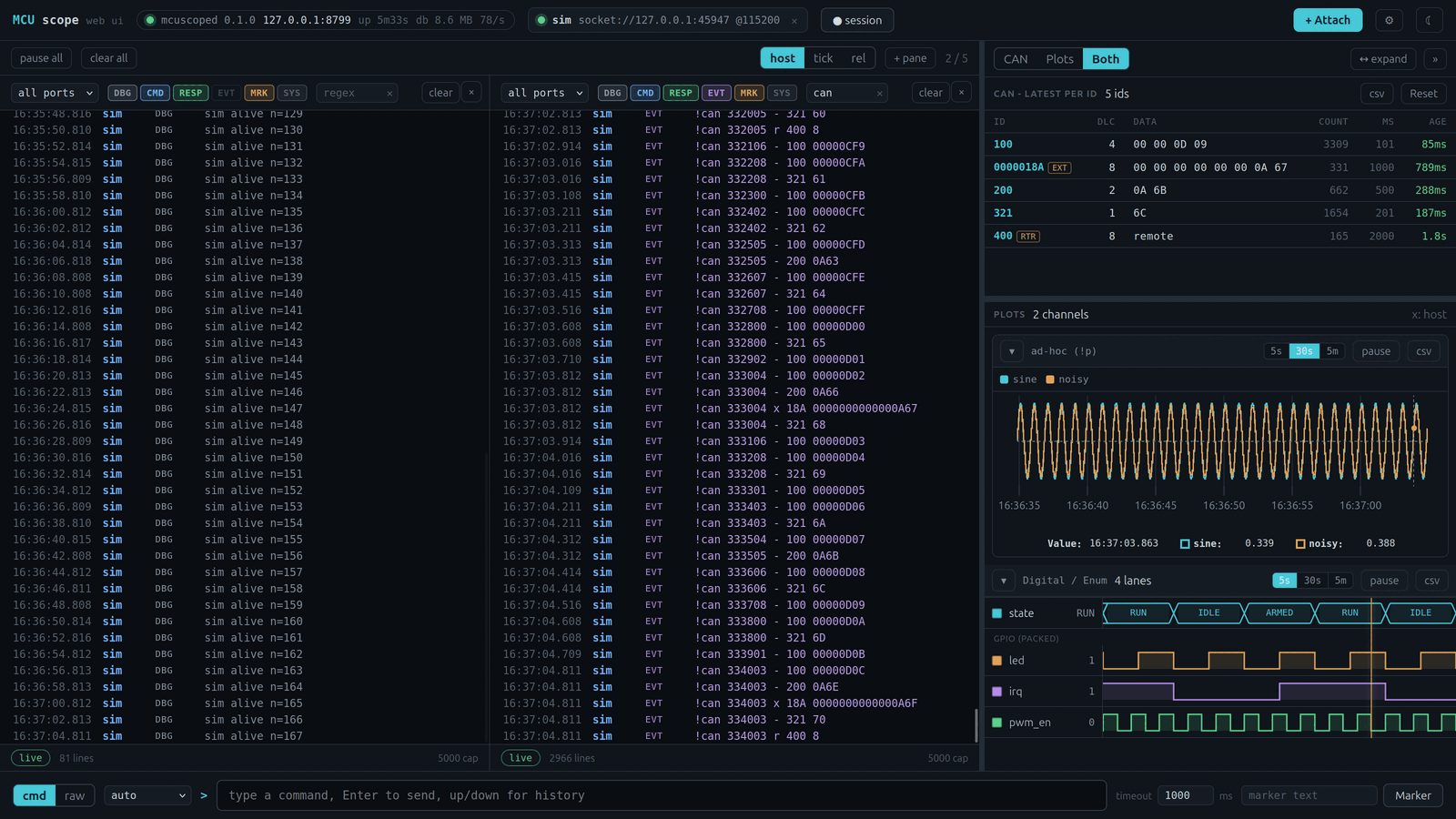
Task: Open right pane 'all ports' dropdown
Action: point(545,93)
